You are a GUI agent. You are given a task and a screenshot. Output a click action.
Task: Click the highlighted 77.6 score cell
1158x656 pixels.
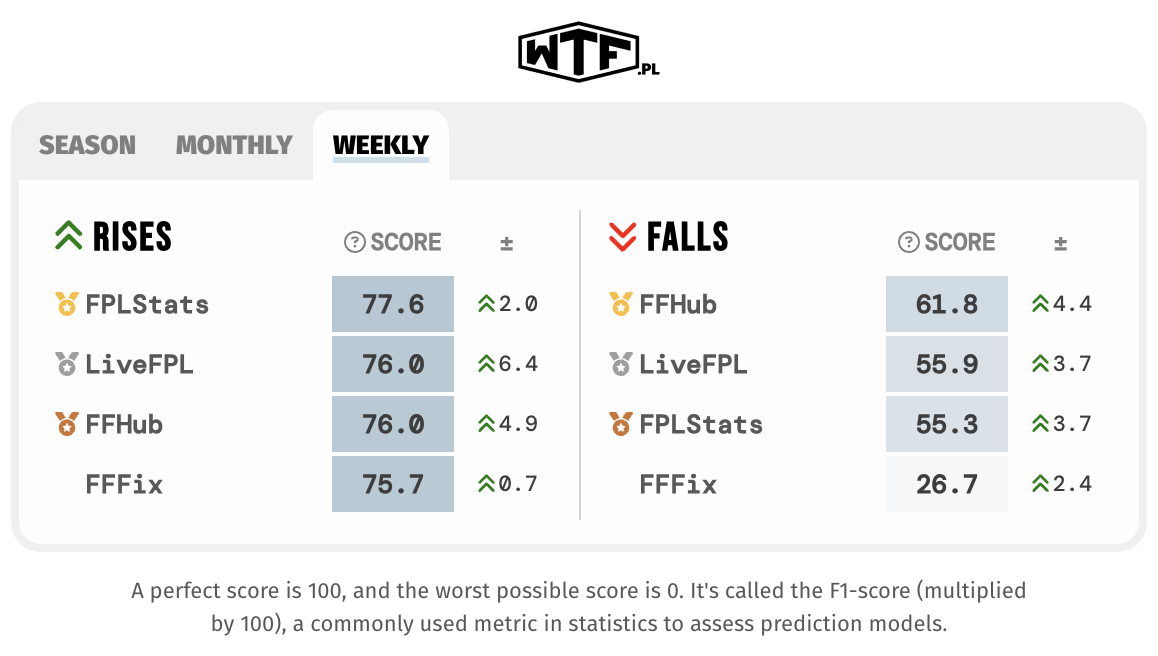point(392,304)
